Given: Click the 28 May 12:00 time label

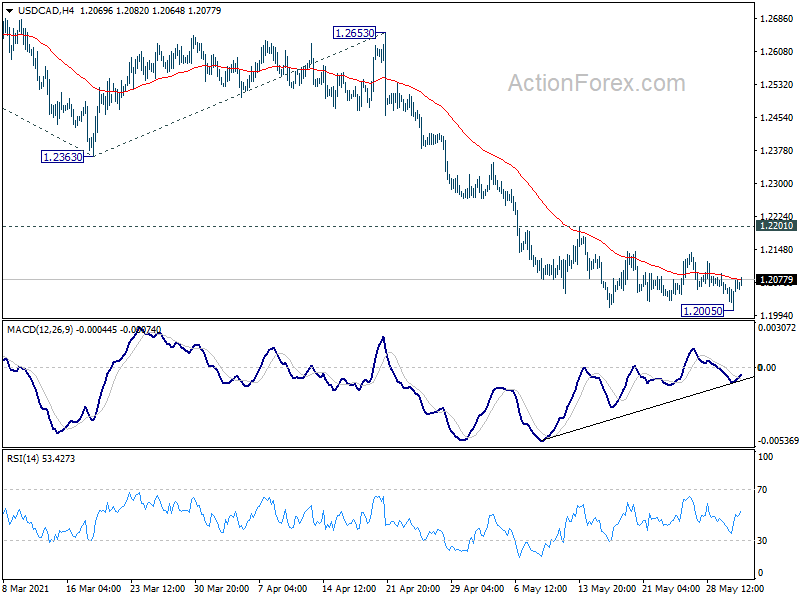Looking at the screenshot, I should click(x=735, y=588).
